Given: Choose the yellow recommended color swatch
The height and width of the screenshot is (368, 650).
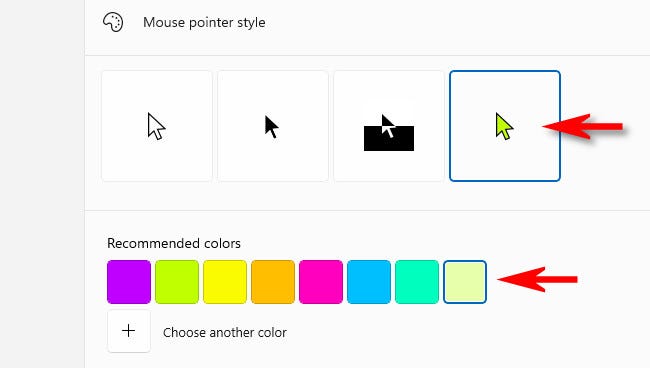Looking at the screenshot, I should click(225, 282).
